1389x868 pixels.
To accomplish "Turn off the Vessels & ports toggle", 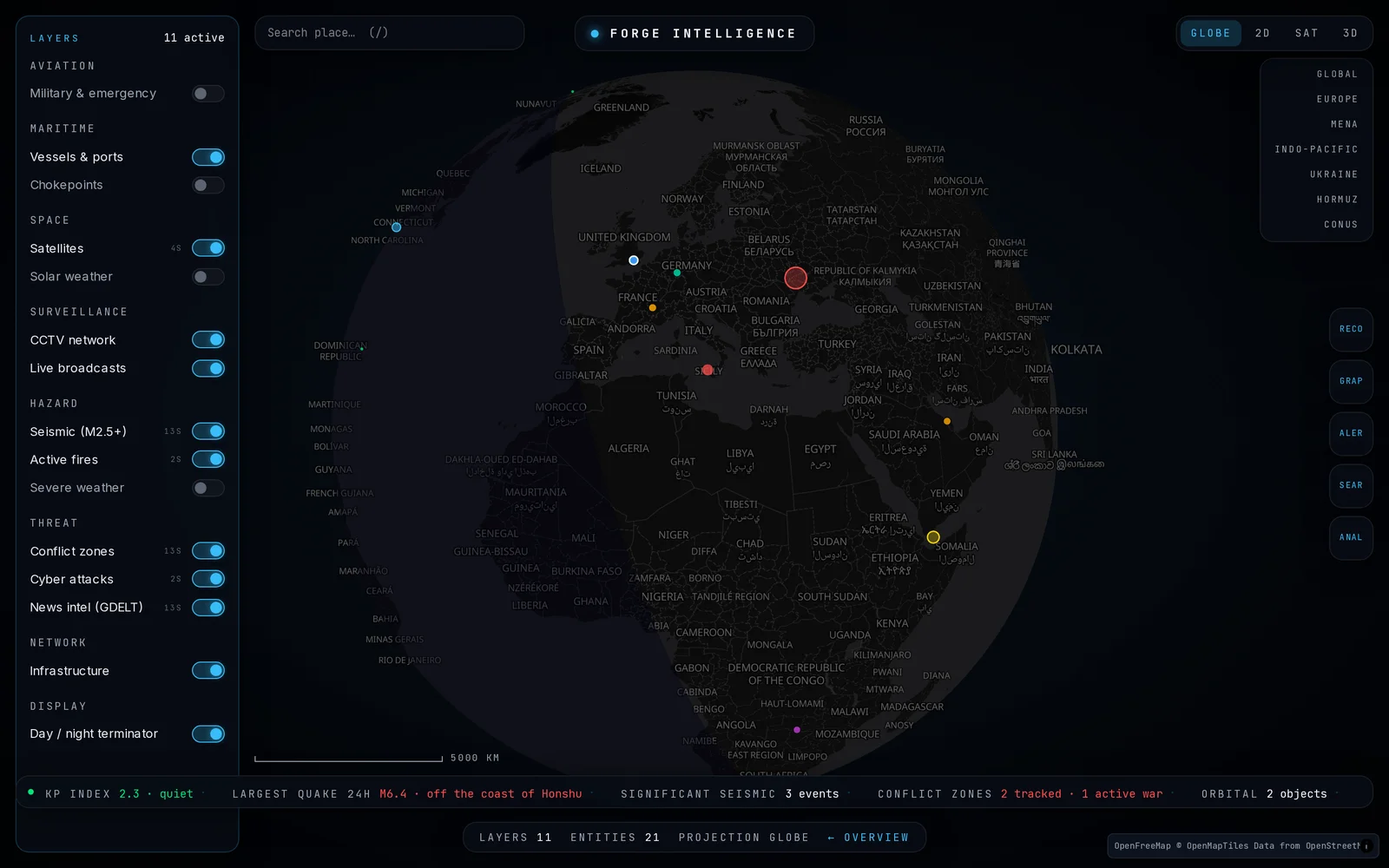I will (208, 157).
